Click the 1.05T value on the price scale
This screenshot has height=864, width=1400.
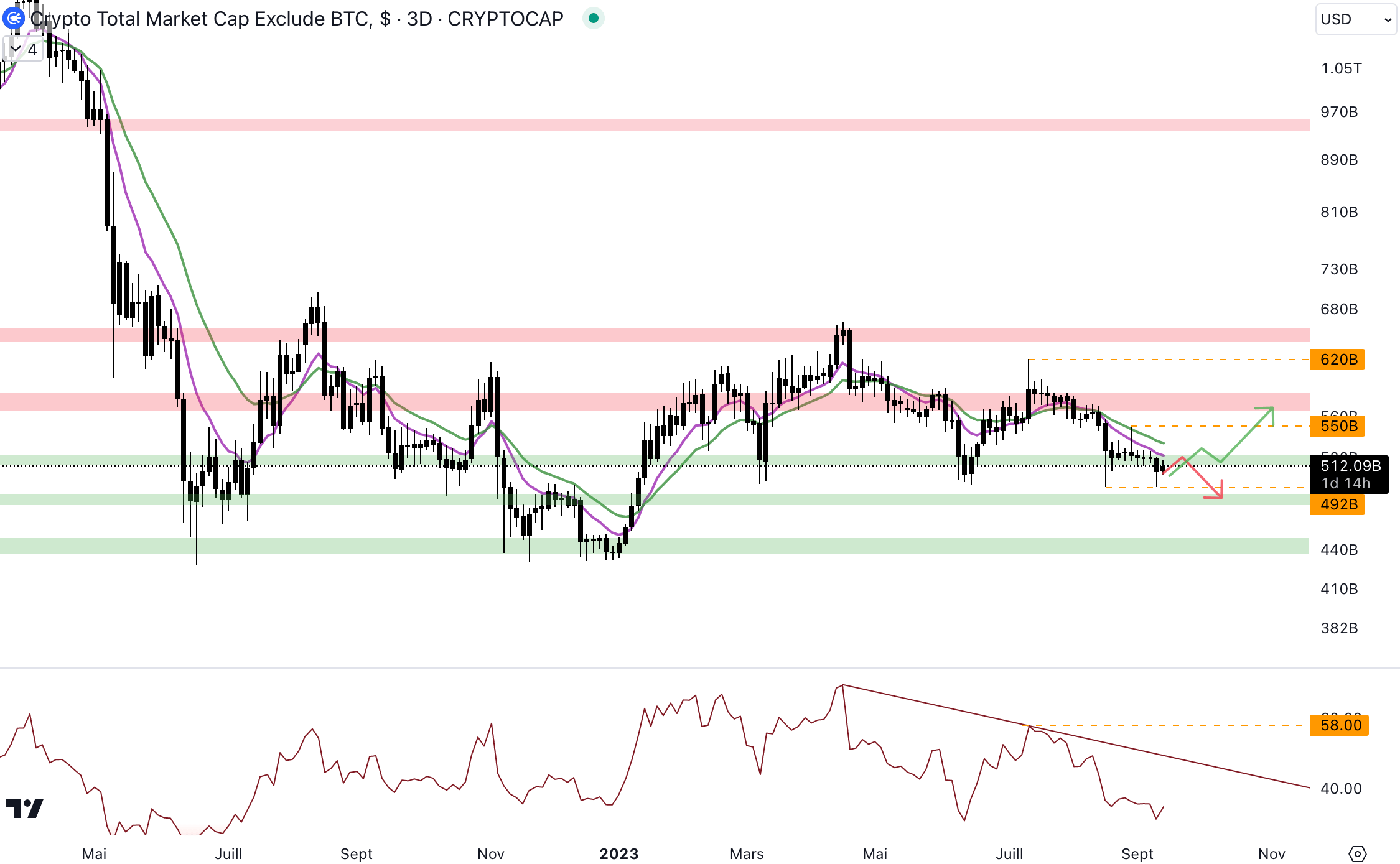[x=1341, y=68]
